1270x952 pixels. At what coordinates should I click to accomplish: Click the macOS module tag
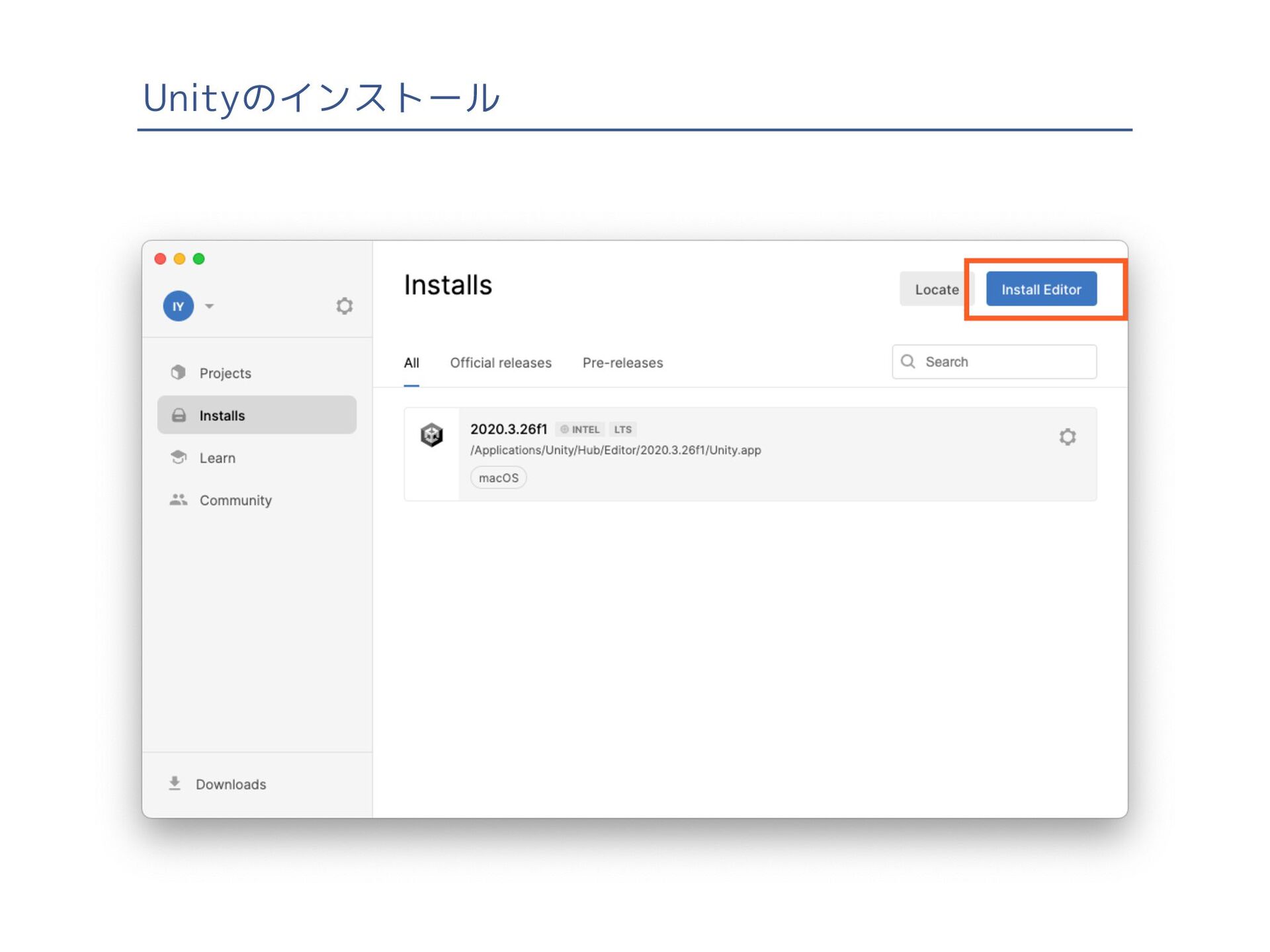498,477
